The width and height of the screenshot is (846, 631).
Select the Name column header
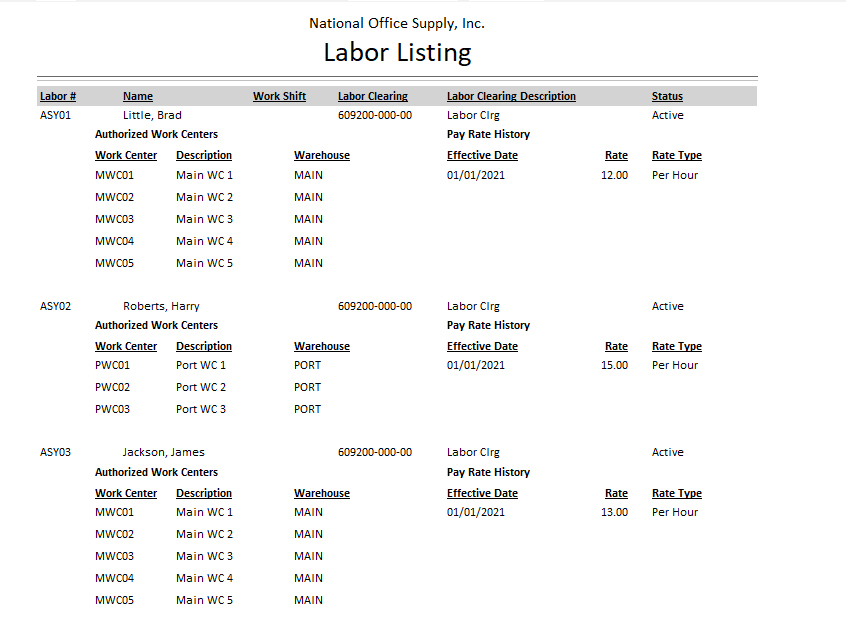(138, 97)
